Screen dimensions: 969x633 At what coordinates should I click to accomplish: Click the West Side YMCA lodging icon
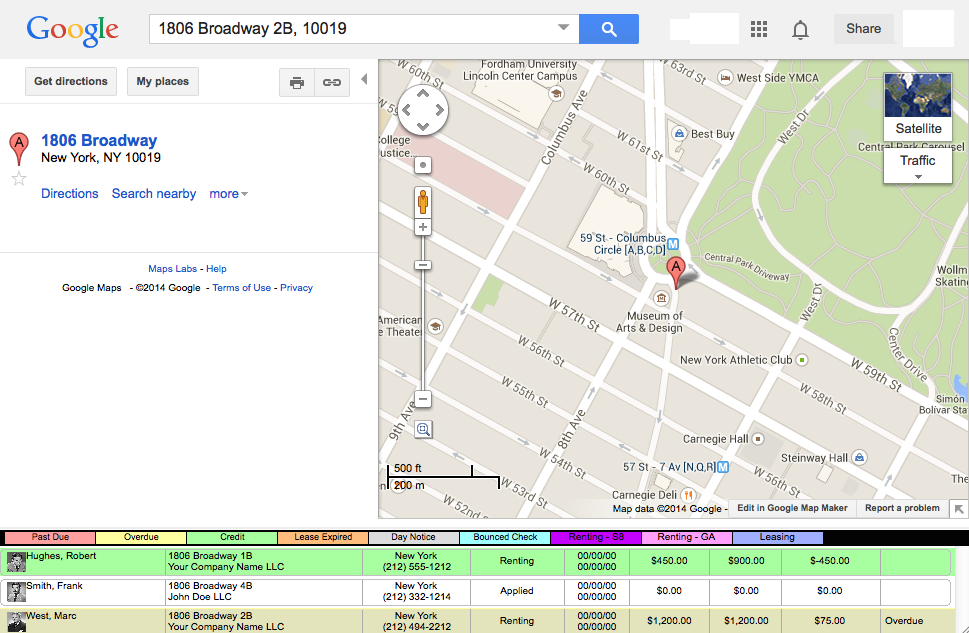click(726, 78)
